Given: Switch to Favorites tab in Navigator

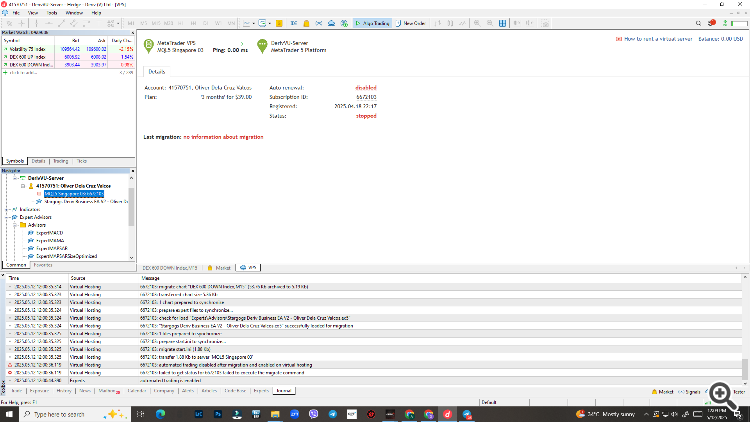Looking at the screenshot, I should pos(43,265).
